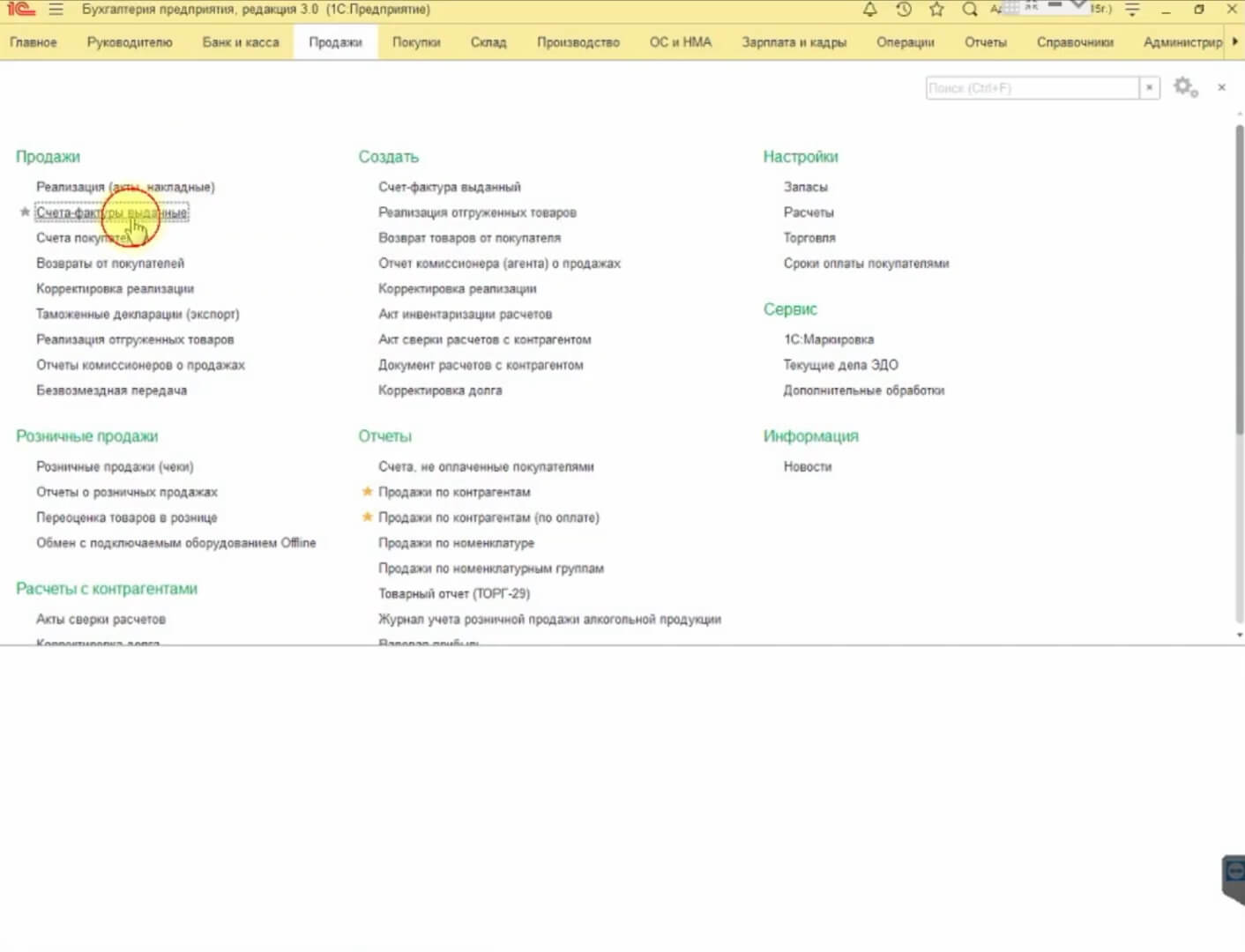
Task: Click the scrollbar down arrow
Action: (x=1239, y=635)
